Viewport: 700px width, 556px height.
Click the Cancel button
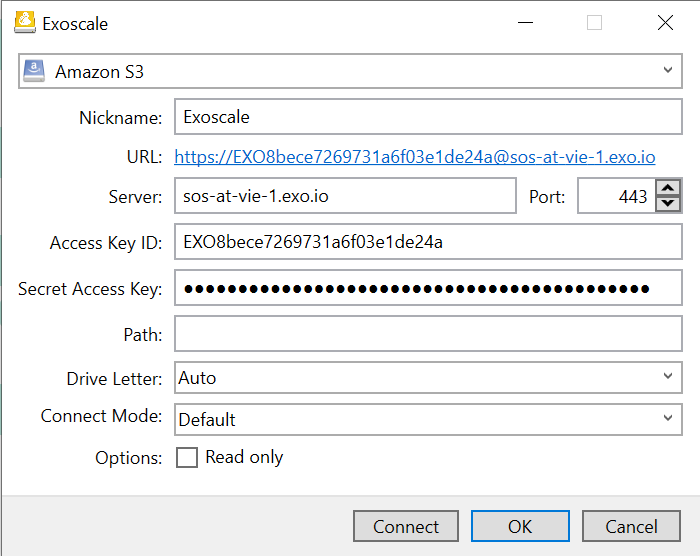tap(631, 526)
